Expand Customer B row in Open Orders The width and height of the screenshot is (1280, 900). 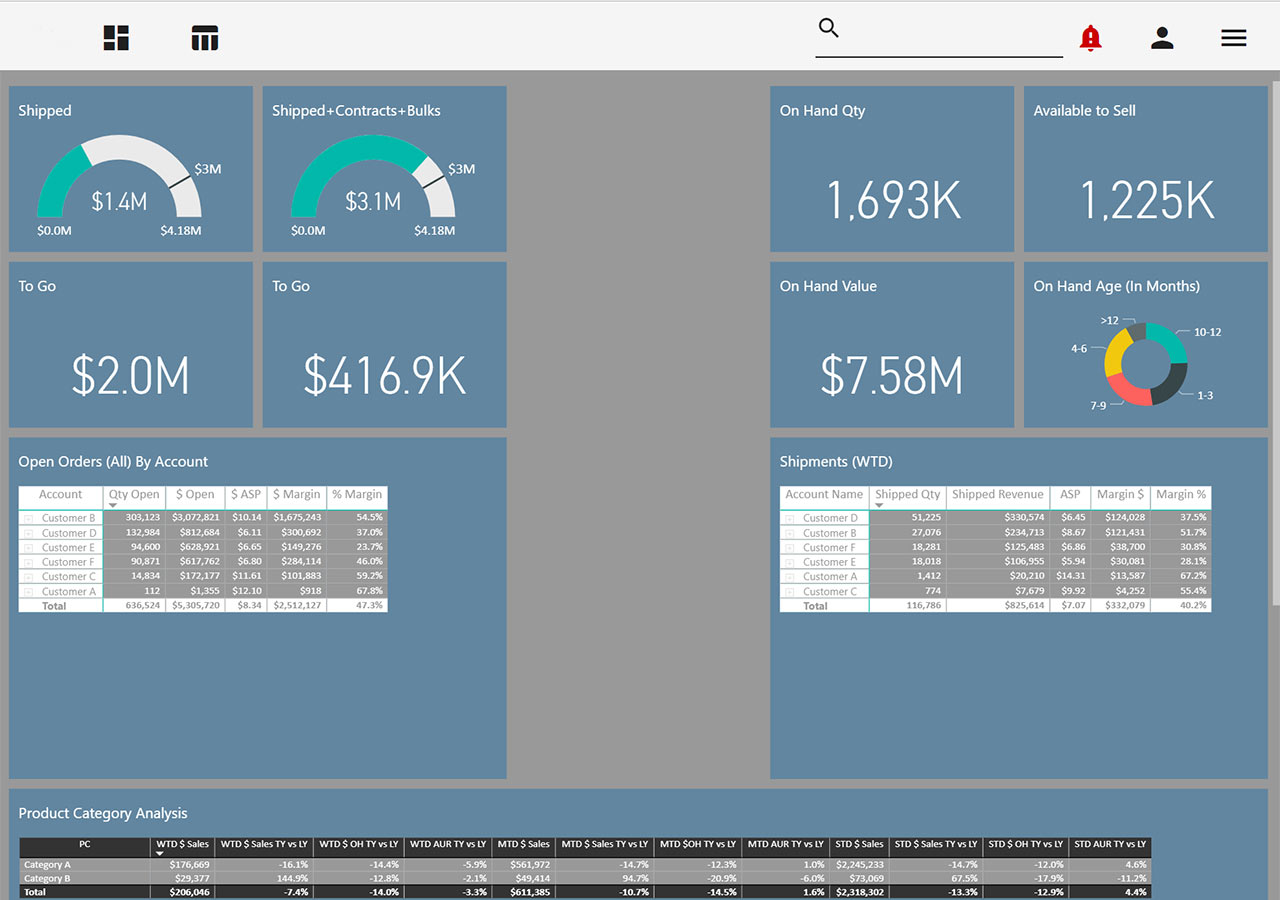point(29,518)
